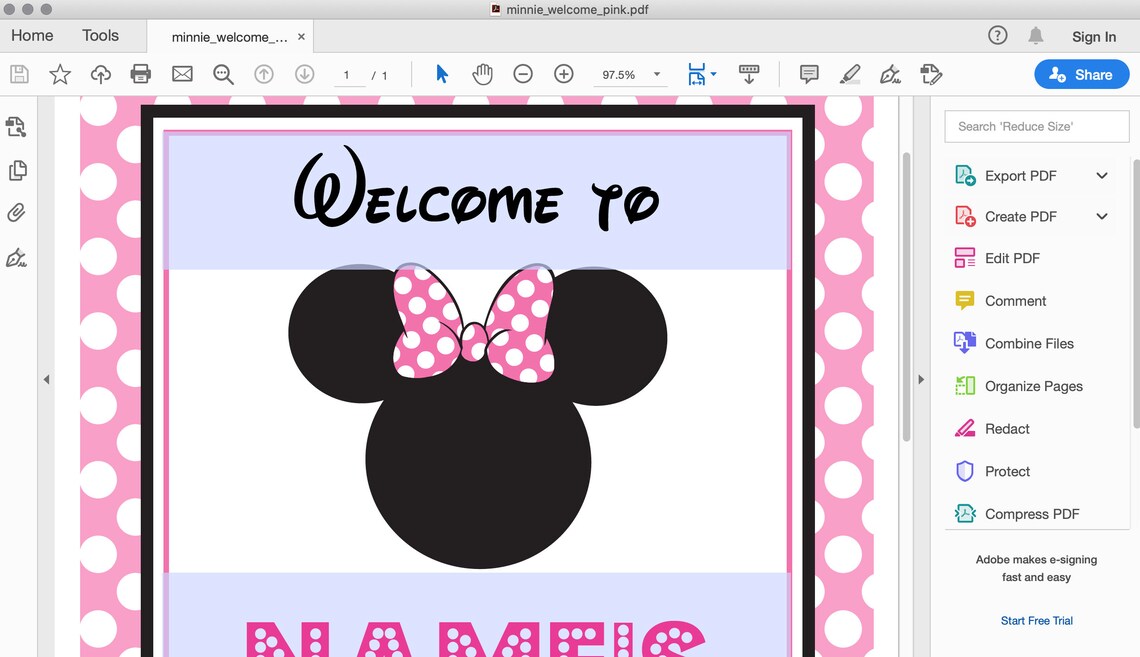Viewport: 1140px width, 657px height.
Task: Click the blue Share button
Action: tap(1081, 74)
